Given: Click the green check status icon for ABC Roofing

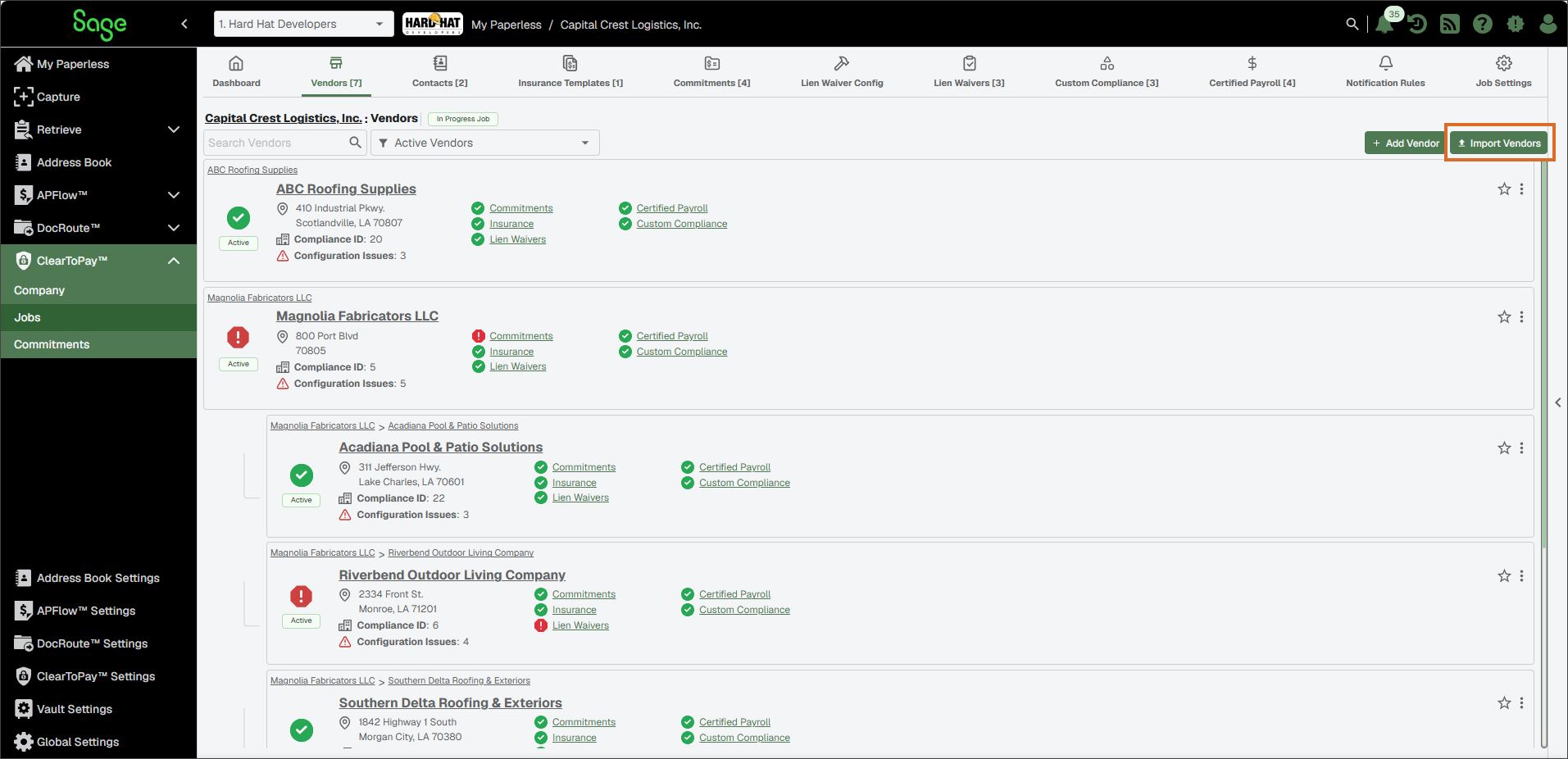Looking at the screenshot, I should click(239, 217).
